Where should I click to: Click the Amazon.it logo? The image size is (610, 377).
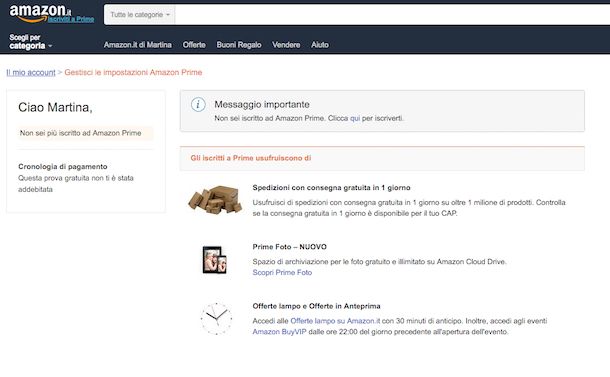40,12
